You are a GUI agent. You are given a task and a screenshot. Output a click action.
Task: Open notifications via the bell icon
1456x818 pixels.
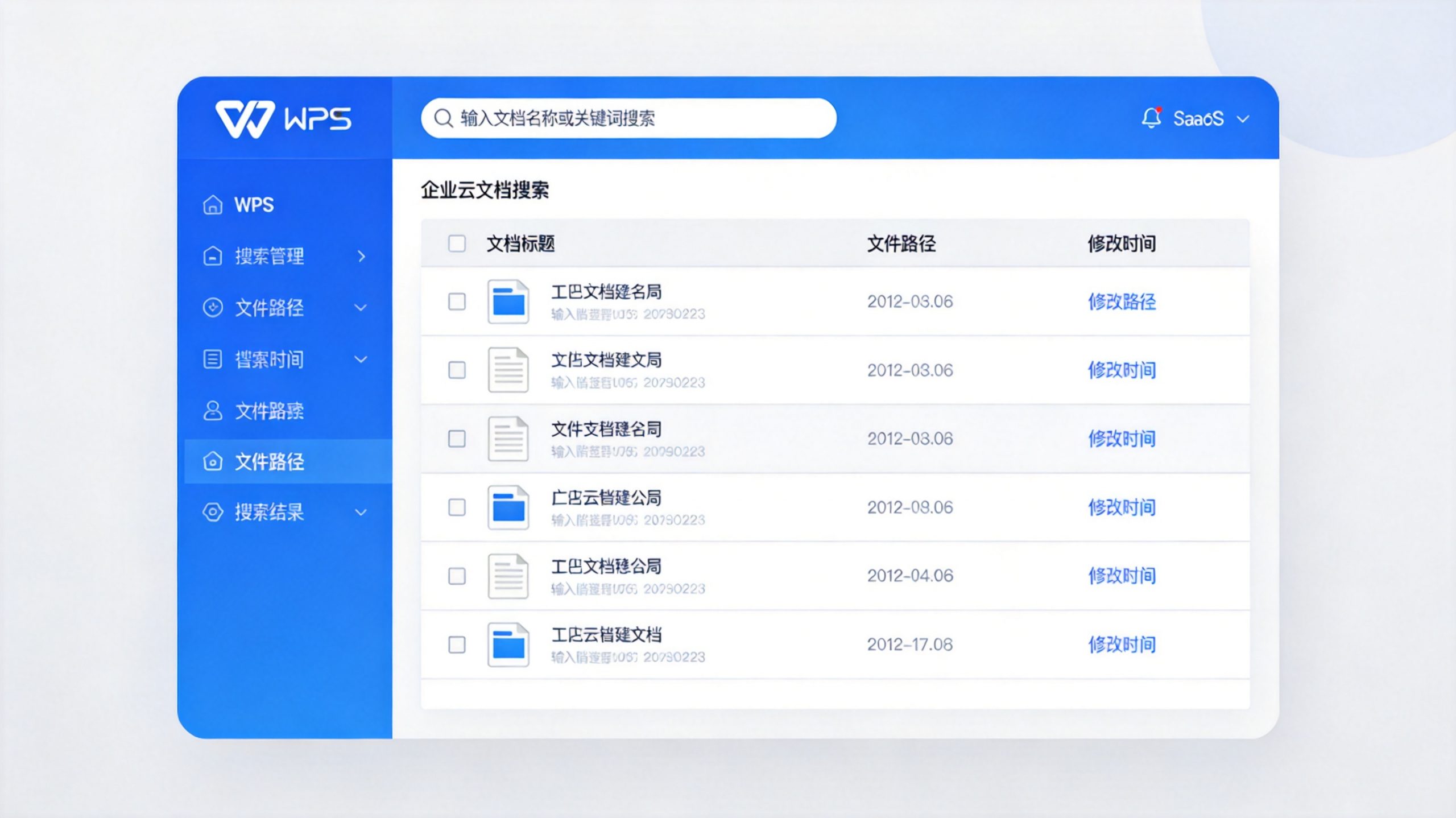click(1151, 118)
